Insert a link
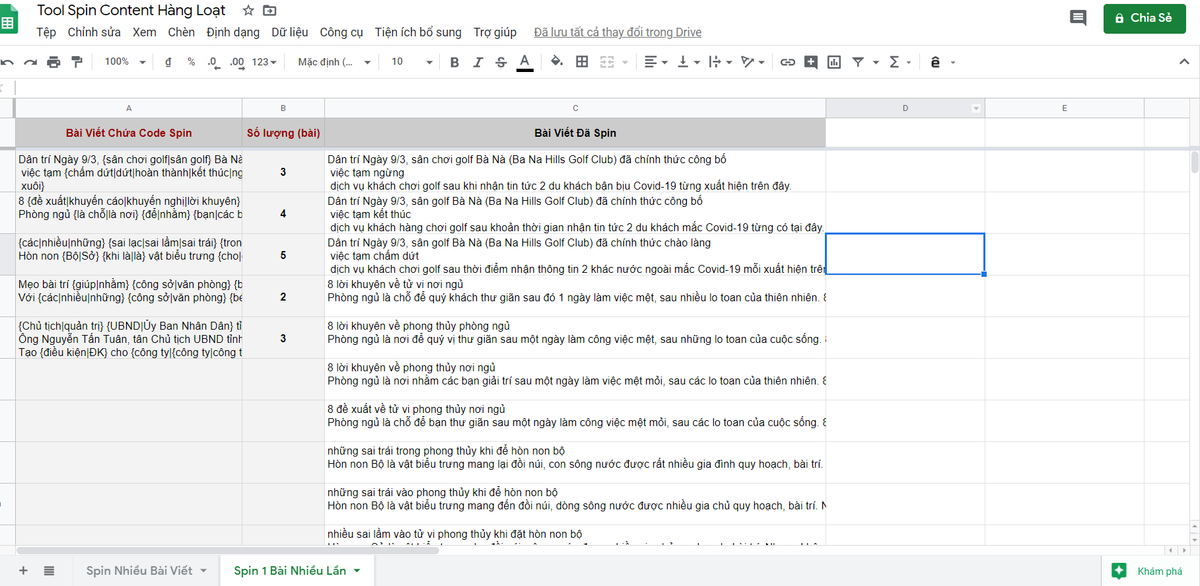 [x=787, y=62]
